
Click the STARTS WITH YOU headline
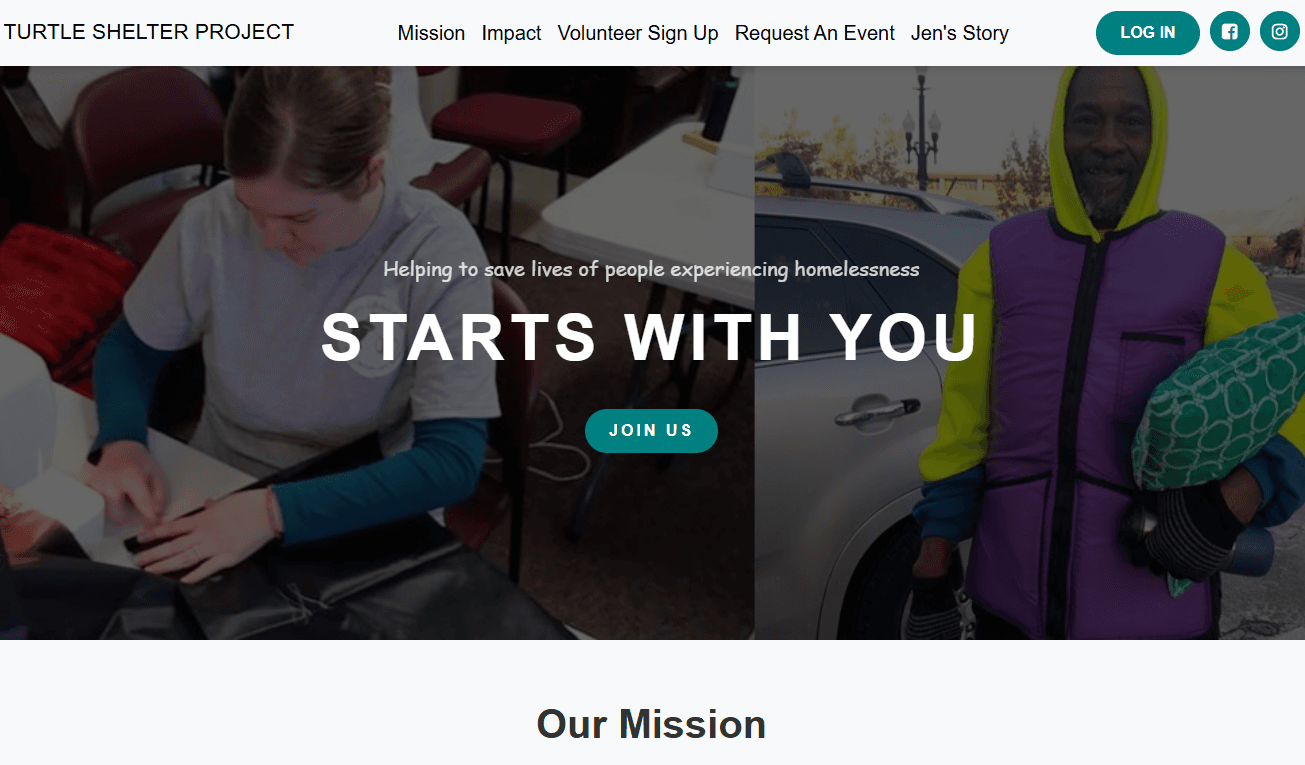650,337
